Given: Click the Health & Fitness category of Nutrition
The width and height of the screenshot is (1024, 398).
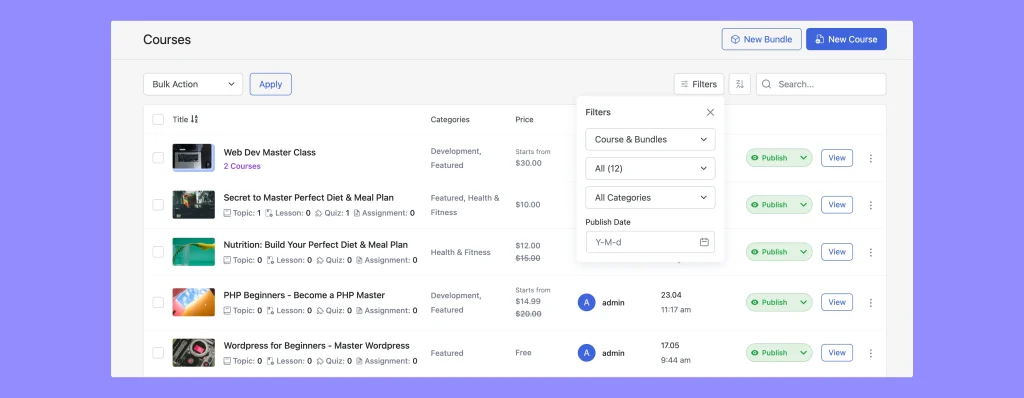Looking at the screenshot, I should [x=460, y=252].
